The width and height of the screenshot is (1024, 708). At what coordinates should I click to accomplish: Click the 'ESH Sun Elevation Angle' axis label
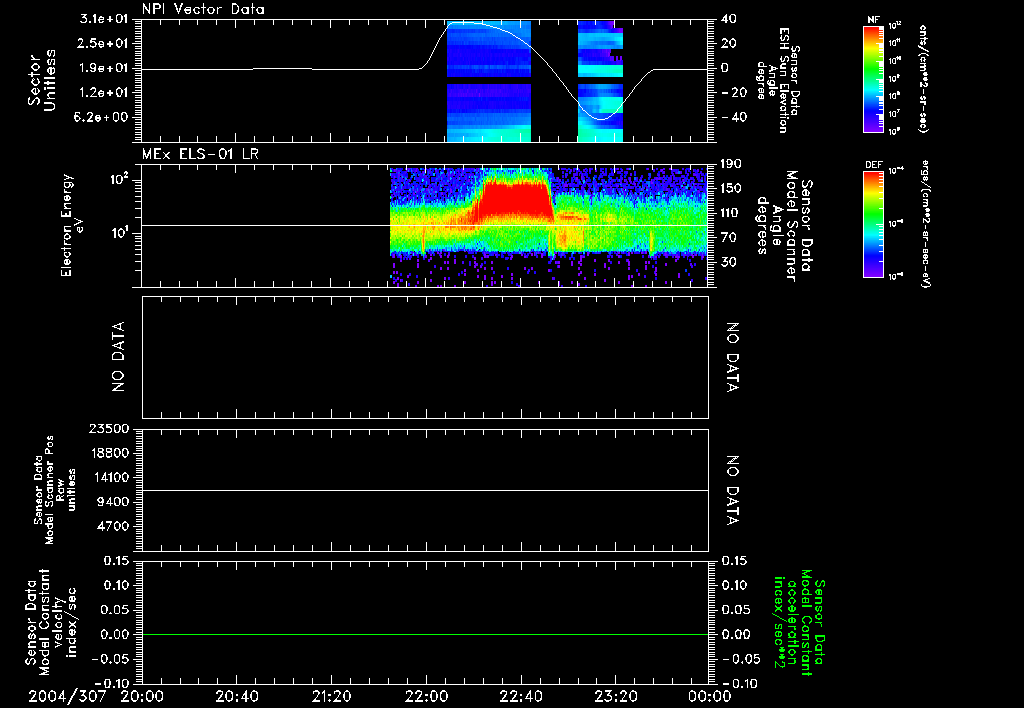tap(778, 80)
